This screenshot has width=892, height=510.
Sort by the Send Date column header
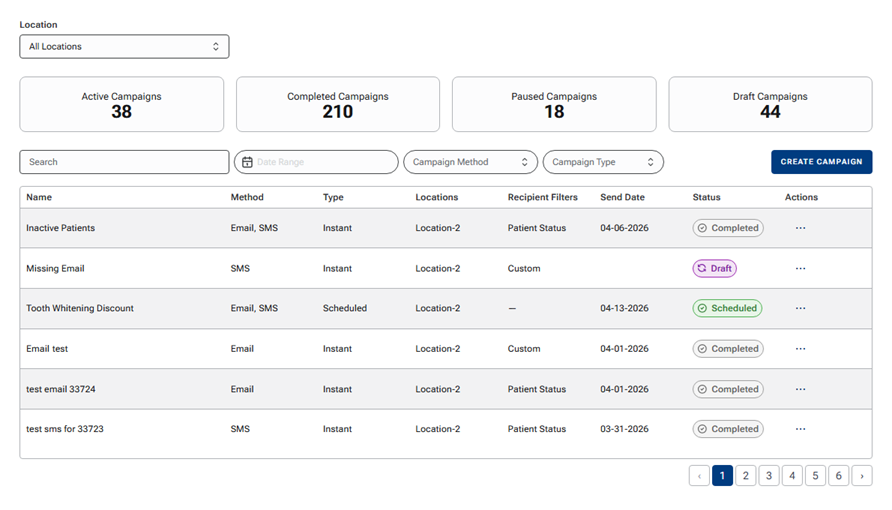(622, 197)
